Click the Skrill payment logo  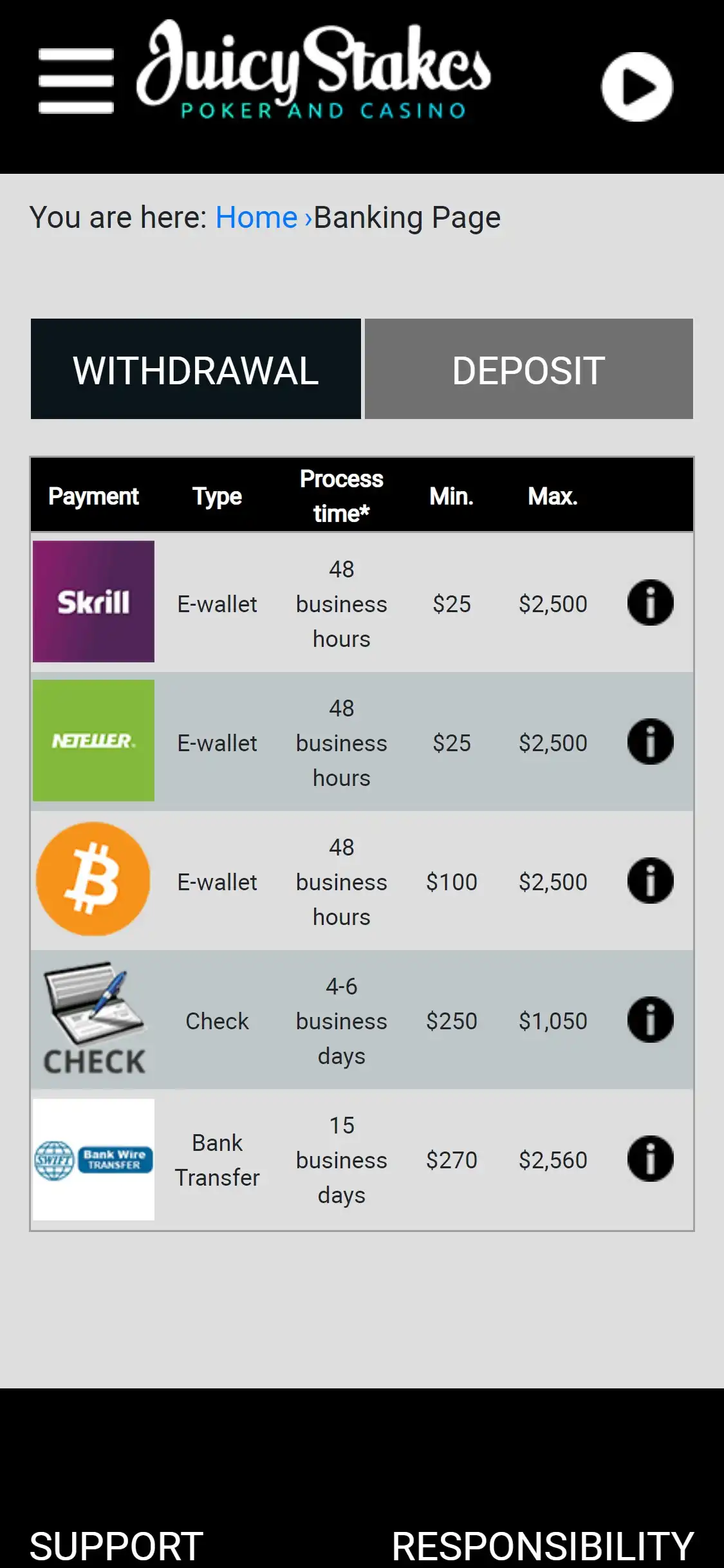click(x=94, y=602)
